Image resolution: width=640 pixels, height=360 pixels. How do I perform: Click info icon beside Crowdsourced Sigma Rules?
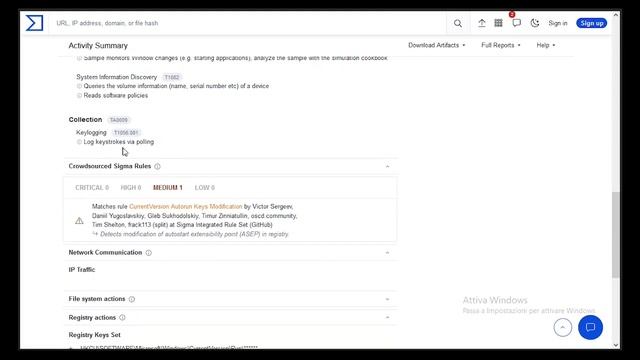pos(158,167)
